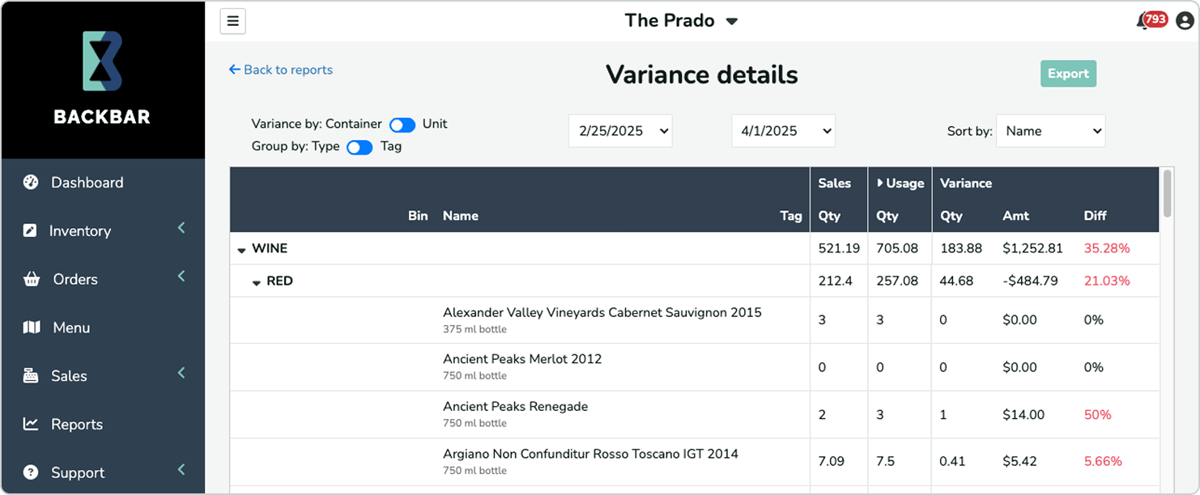Image resolution: width=1200 pixels, height=495 pixels.
Task: Open The Prado location dropdown
Action: tap(681, 20)
